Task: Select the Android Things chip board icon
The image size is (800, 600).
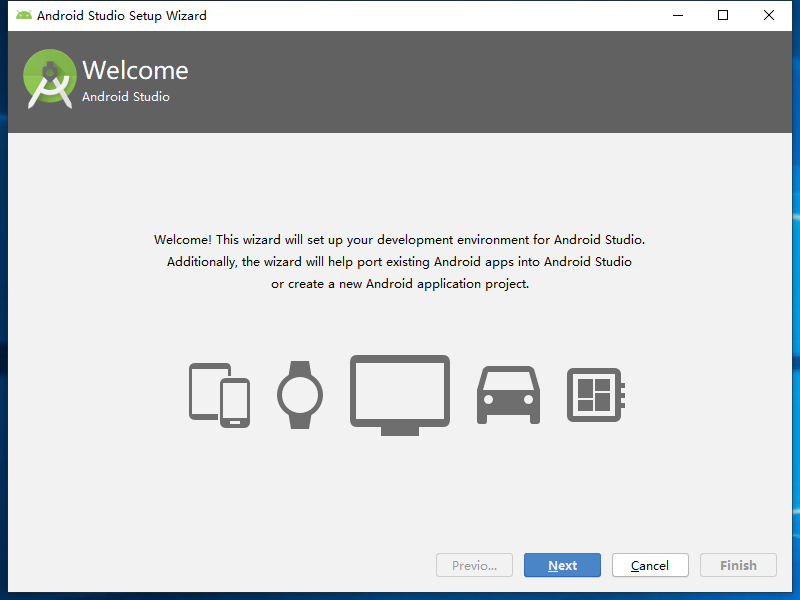Action: [x=596, y=395]
